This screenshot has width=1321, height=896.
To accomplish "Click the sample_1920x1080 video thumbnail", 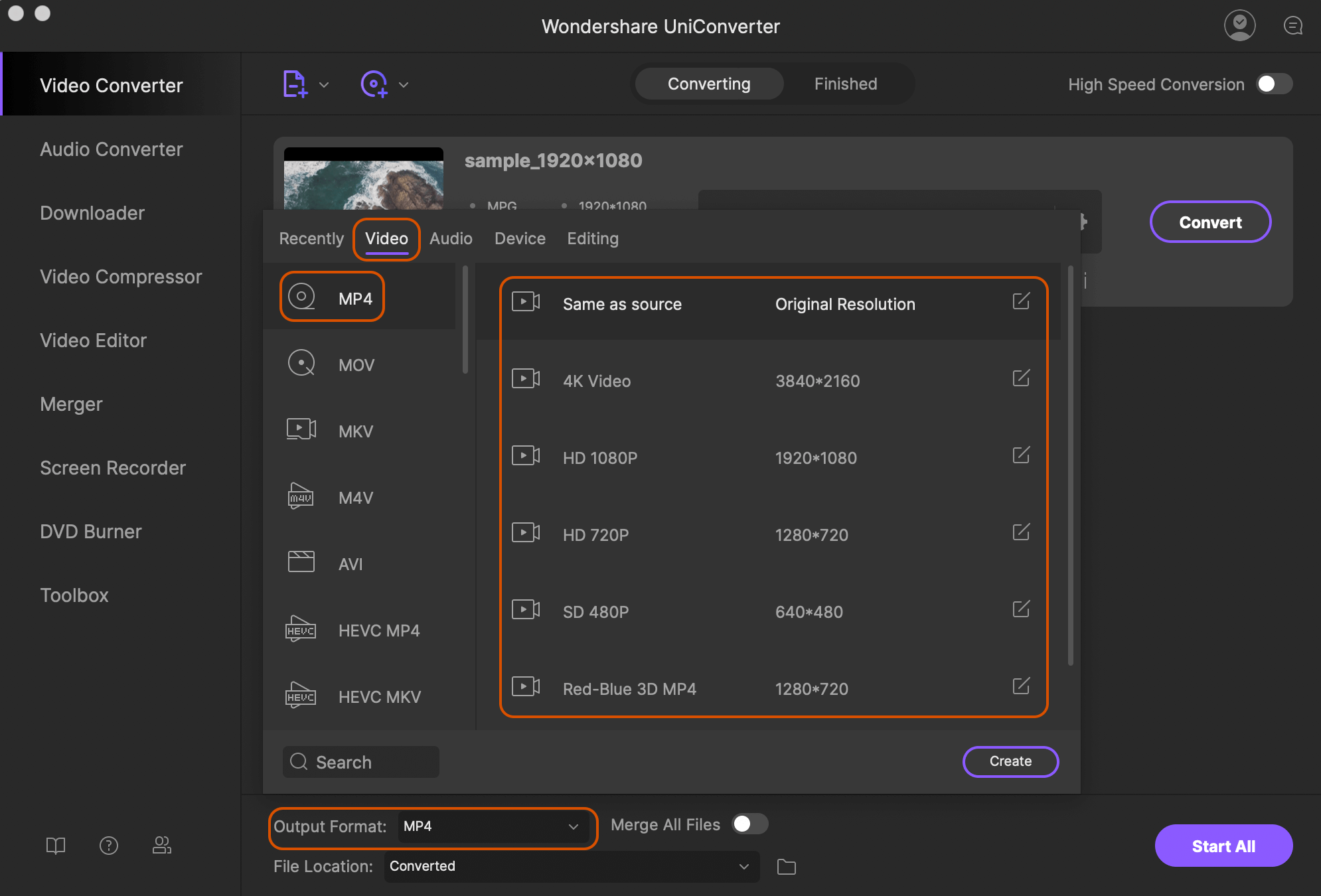I will (364, 176).
